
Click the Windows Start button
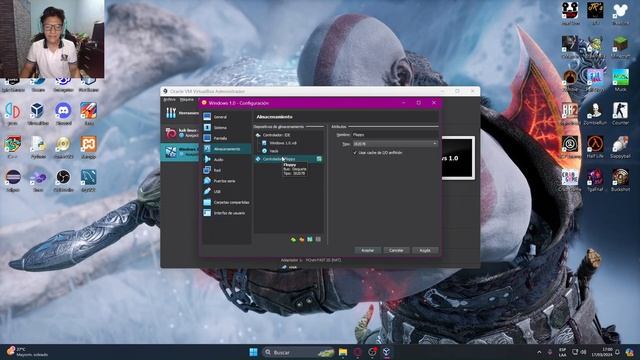pos(253,352)
